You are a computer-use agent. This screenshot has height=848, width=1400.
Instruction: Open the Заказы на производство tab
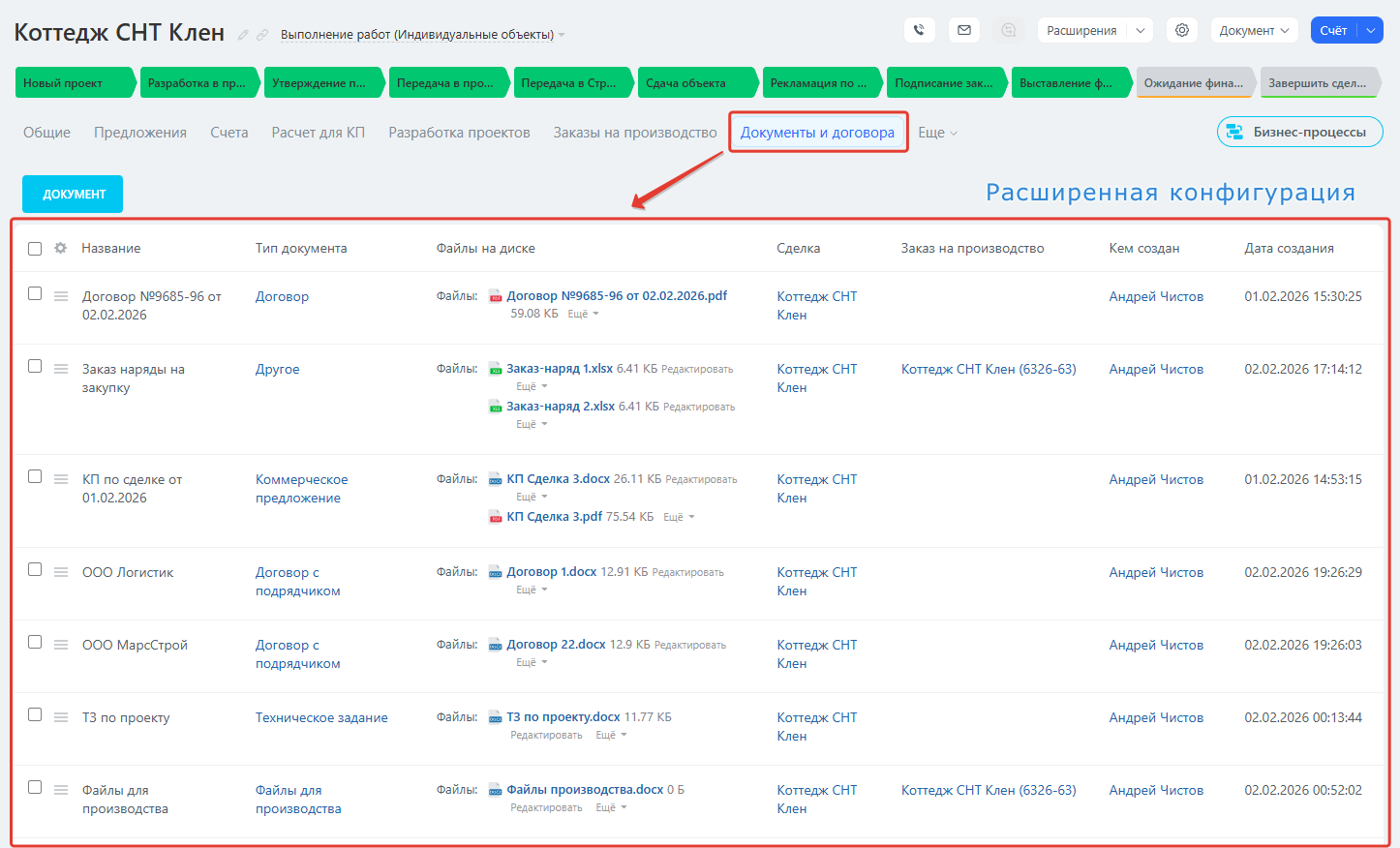635,133
